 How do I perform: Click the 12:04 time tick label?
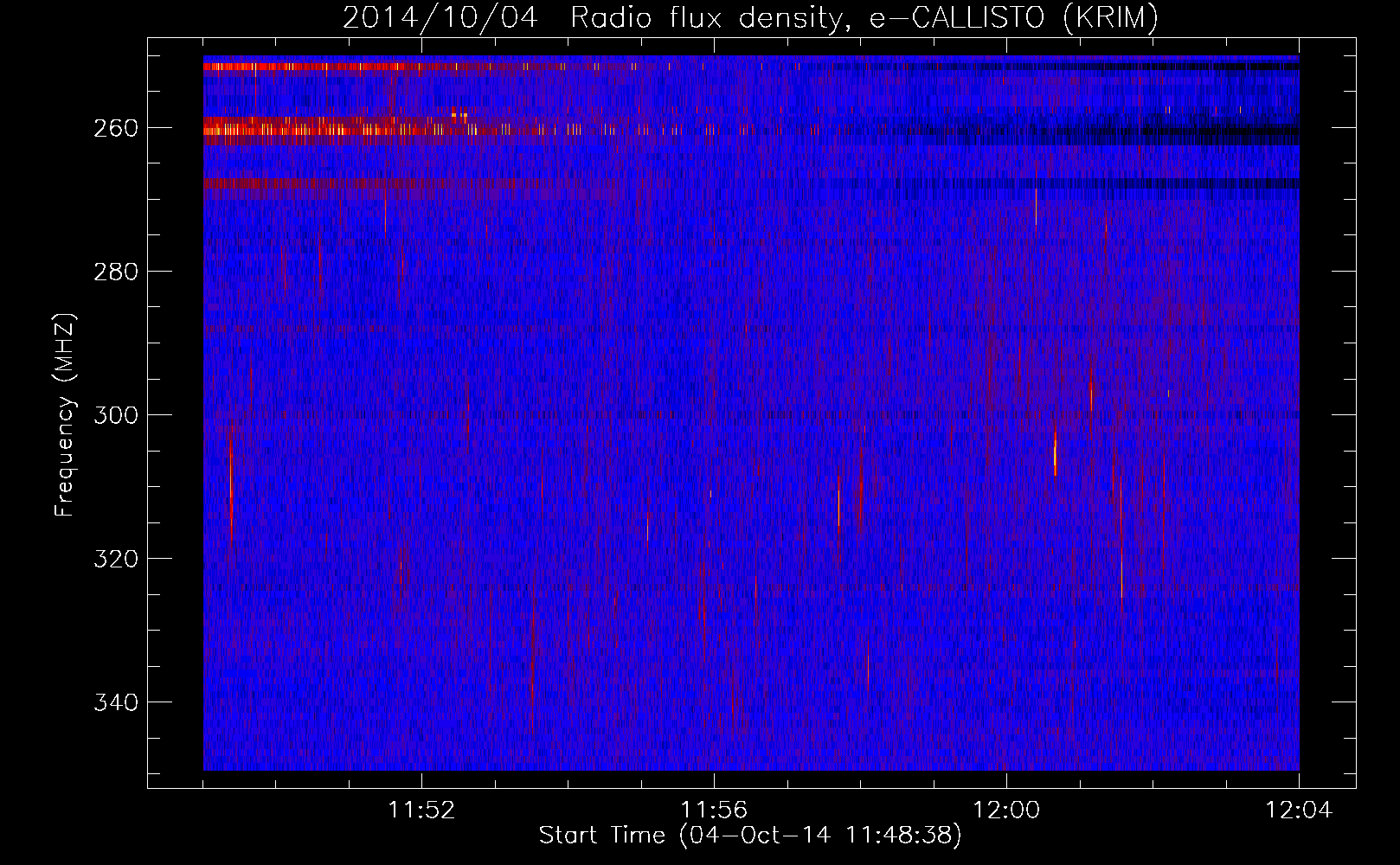point(1299,811)
